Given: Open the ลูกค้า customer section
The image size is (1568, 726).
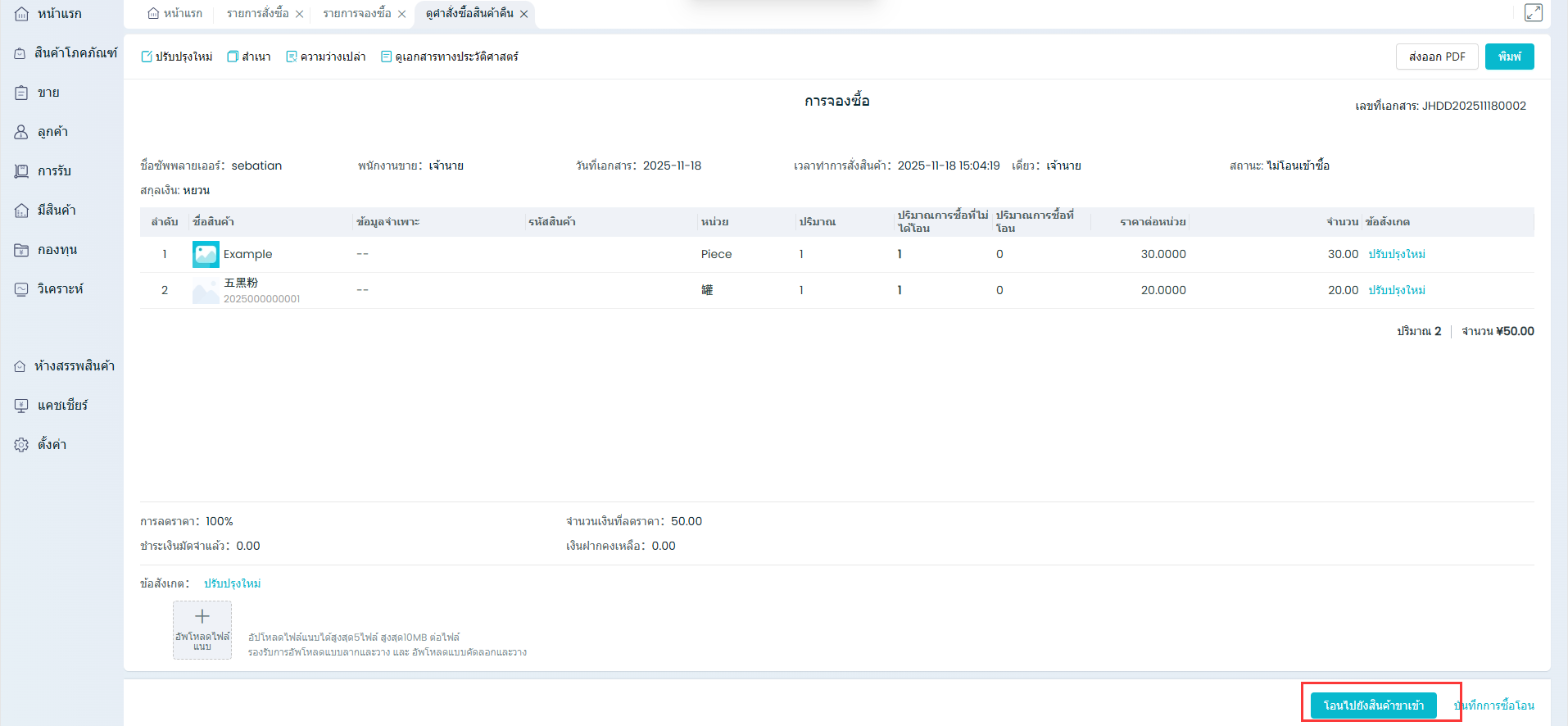Looking at the screenshot, I should 52,132.
